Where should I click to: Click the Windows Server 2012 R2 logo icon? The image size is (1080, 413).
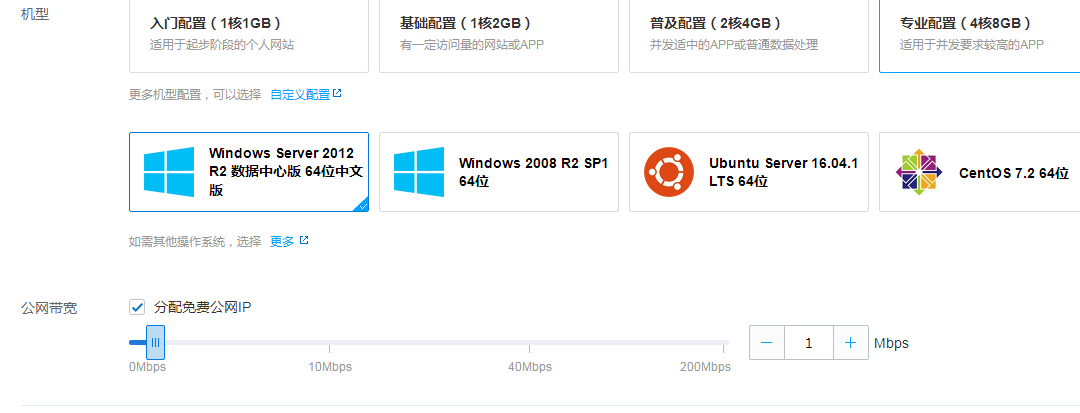tap(168, 172)
